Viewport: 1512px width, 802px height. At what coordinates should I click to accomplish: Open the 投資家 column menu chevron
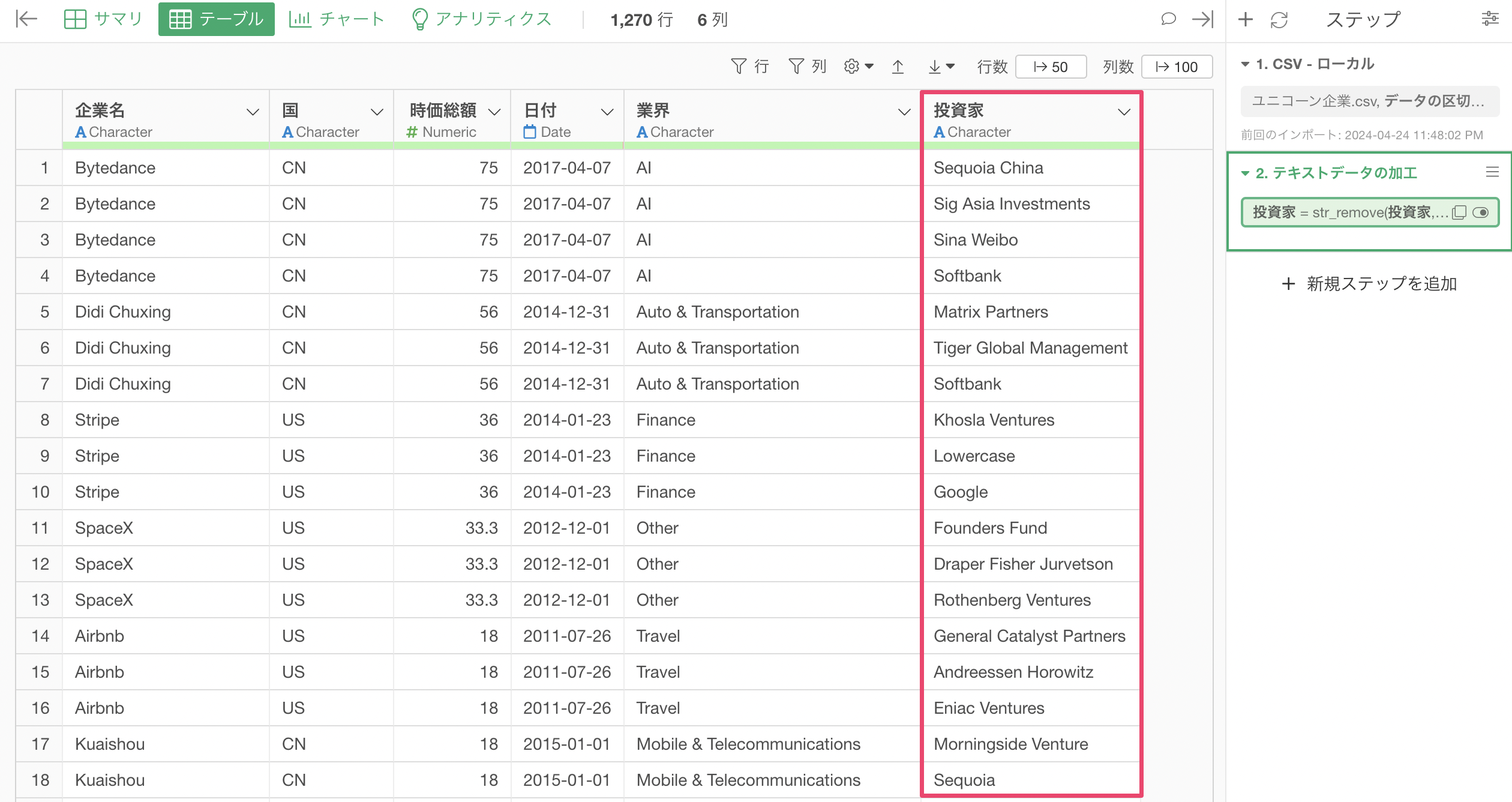point(1124,112)
